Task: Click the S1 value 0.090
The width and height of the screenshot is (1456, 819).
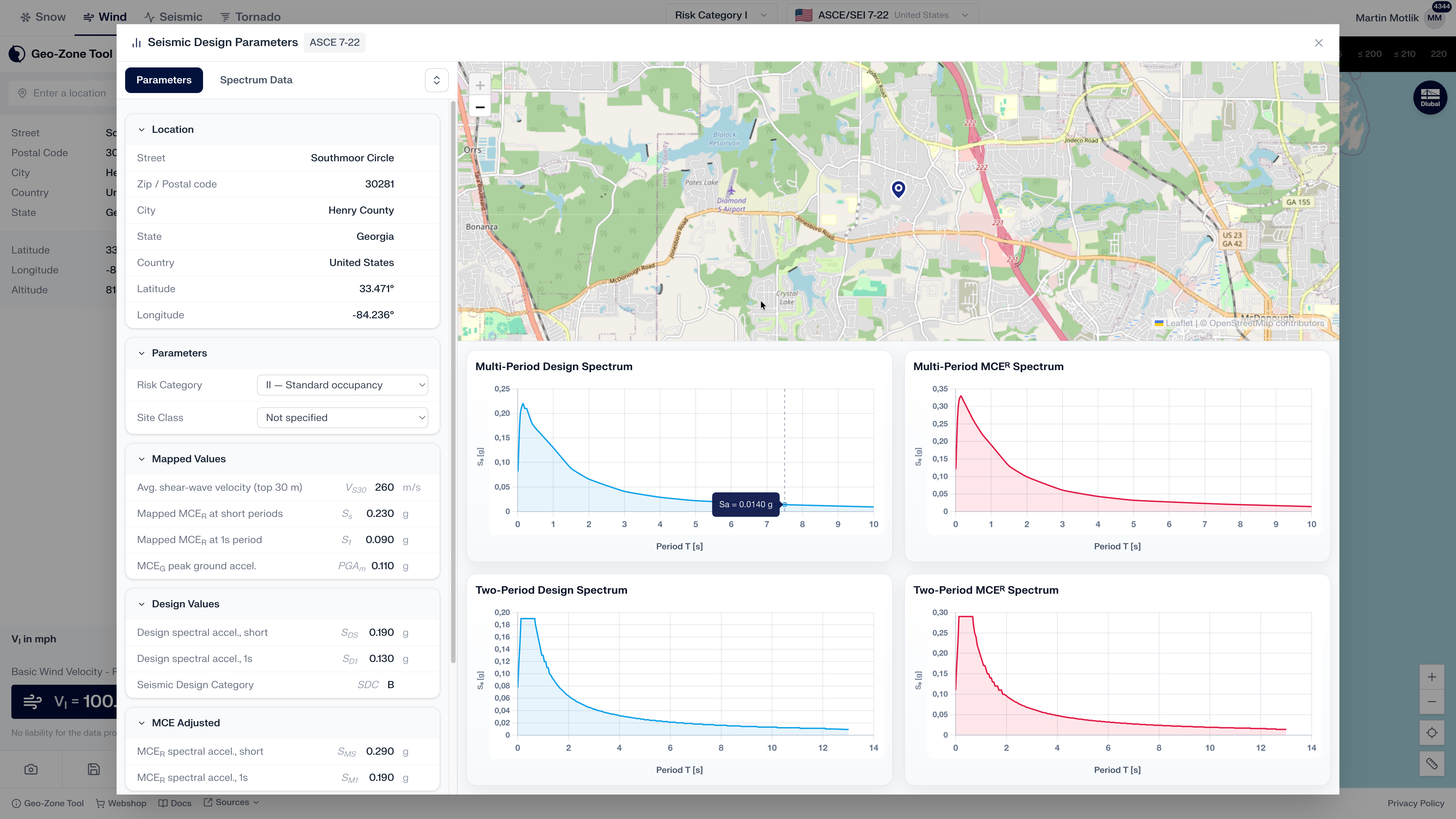Action: click(x=380, y=540)
